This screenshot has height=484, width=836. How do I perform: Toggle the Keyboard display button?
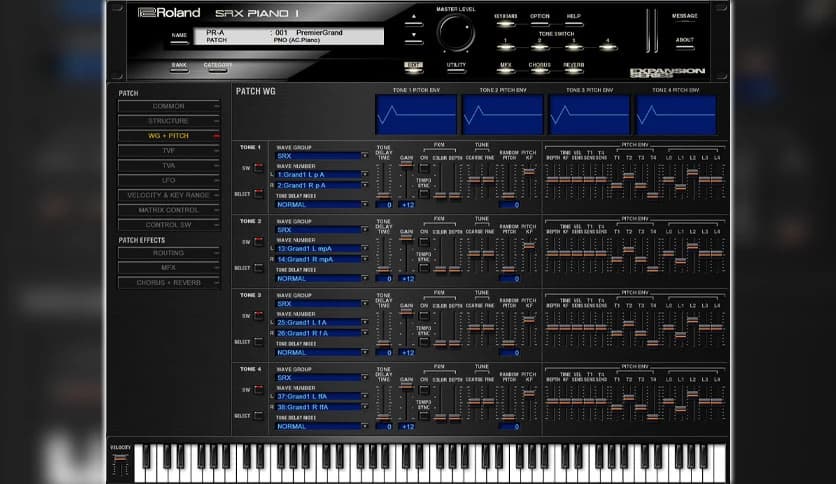[505, 23]
